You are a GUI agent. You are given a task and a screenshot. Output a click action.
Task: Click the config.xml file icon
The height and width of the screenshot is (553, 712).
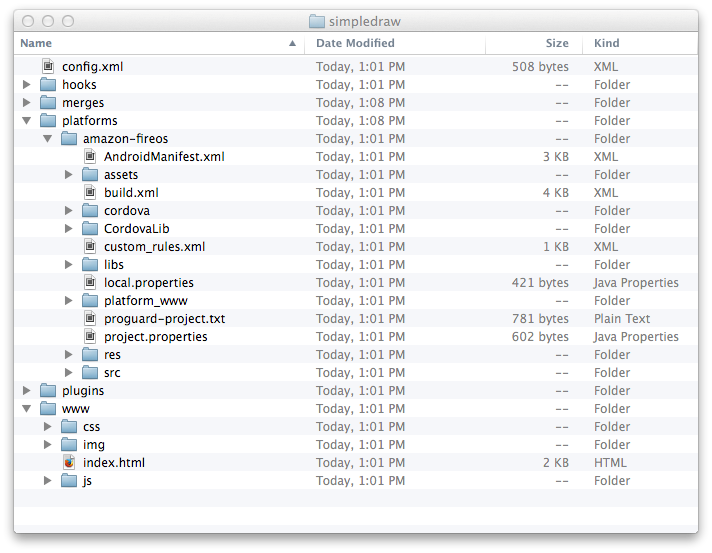click(48, 66)
